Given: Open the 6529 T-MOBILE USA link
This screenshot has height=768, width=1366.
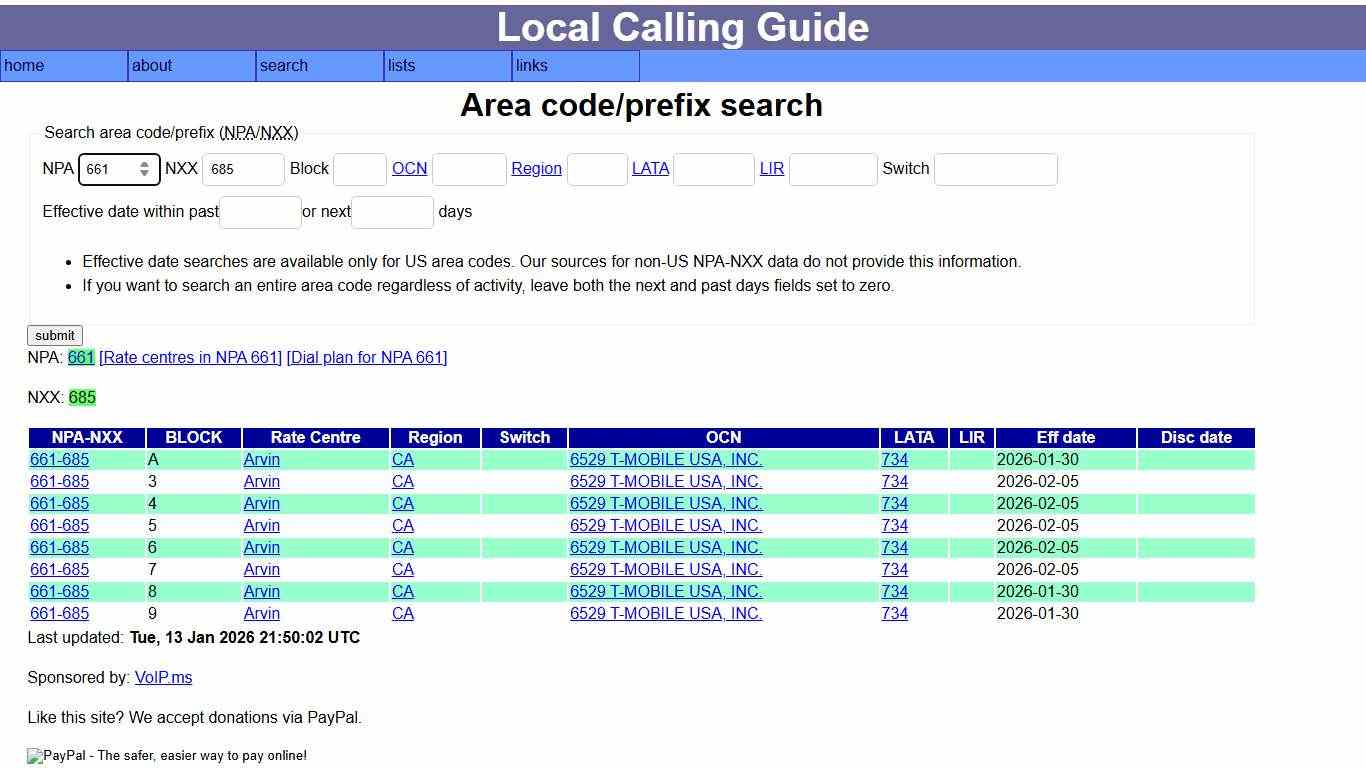Looking at the screenshot, I should click(x=666, y=459).
